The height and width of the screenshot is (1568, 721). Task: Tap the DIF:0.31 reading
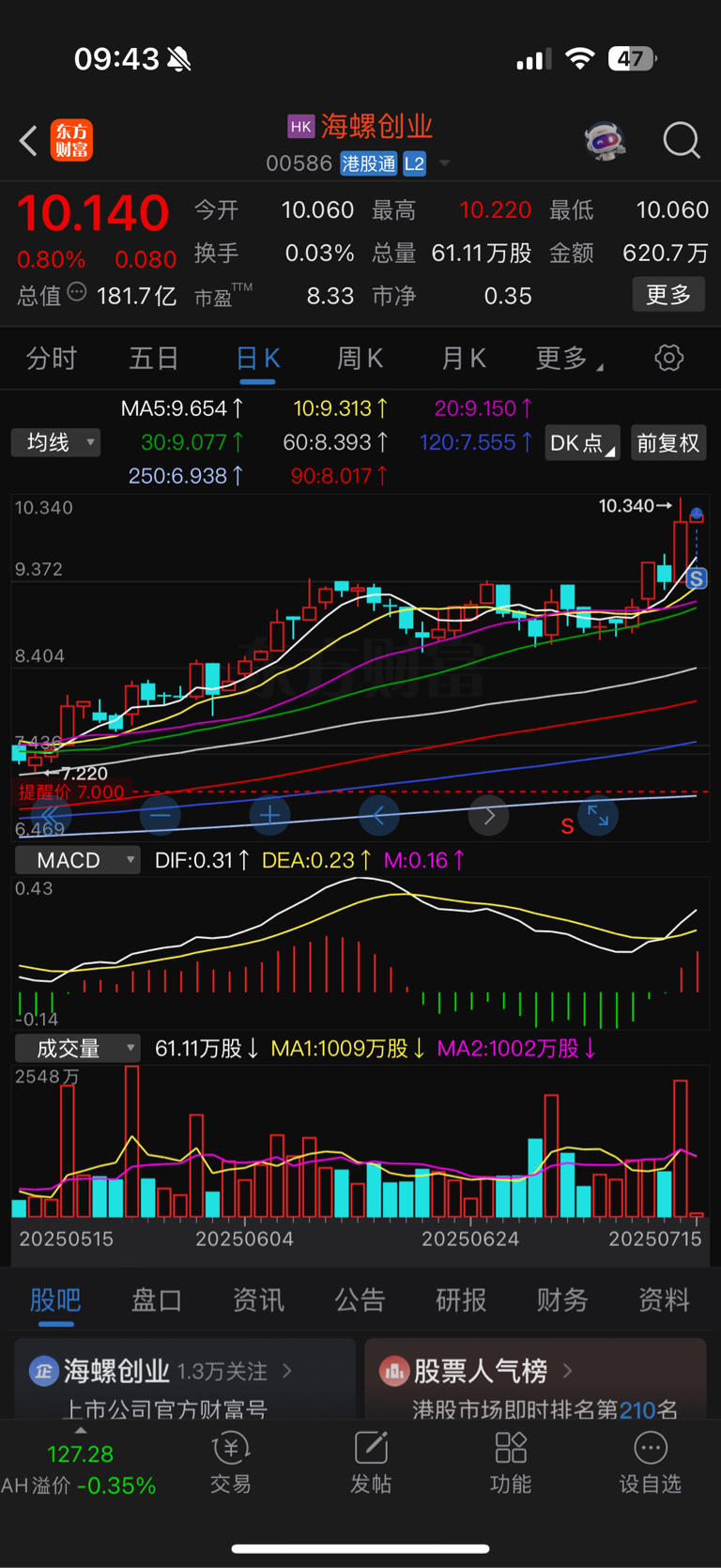[x=202, y=860]
